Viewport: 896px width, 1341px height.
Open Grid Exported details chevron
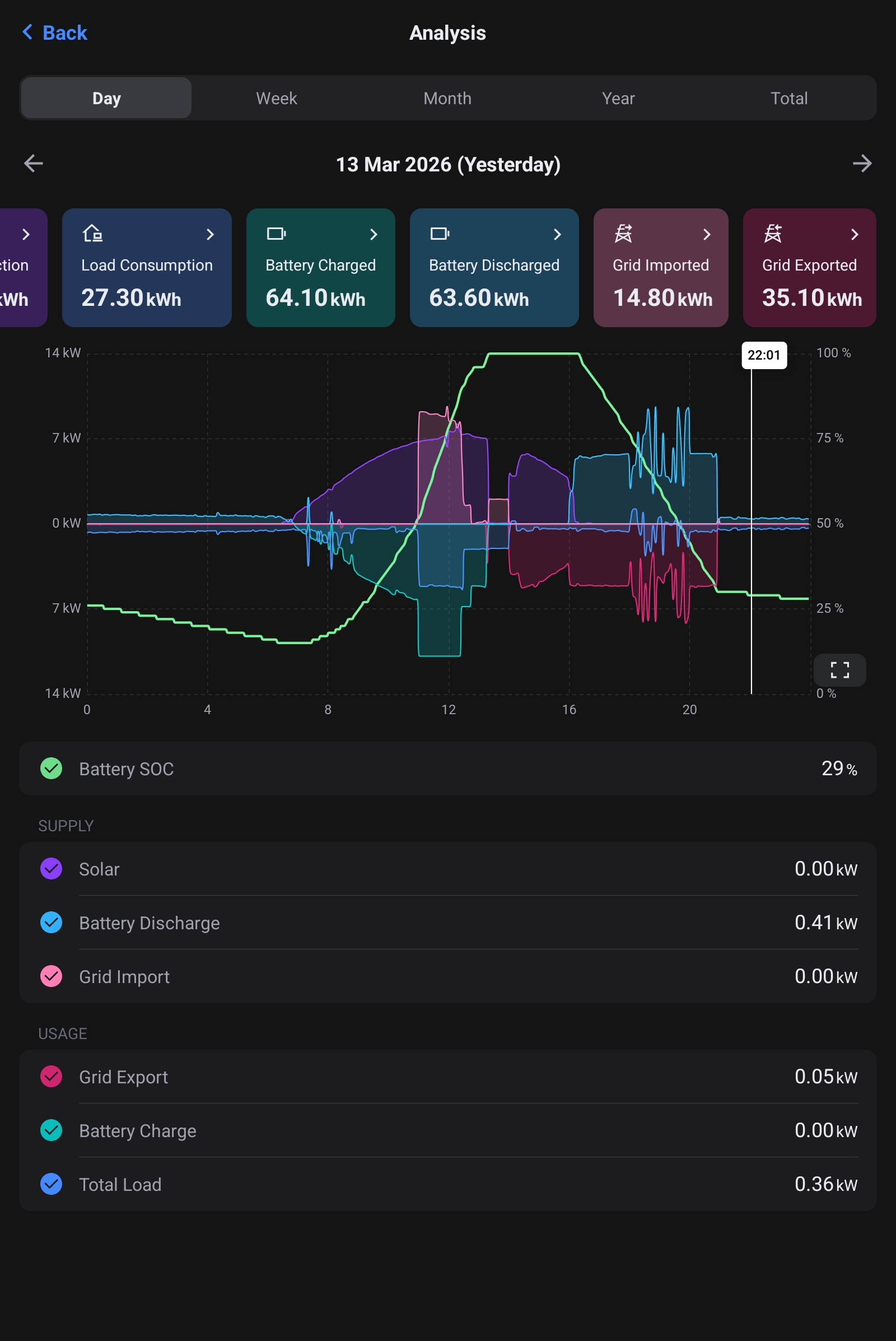point(855,234)
